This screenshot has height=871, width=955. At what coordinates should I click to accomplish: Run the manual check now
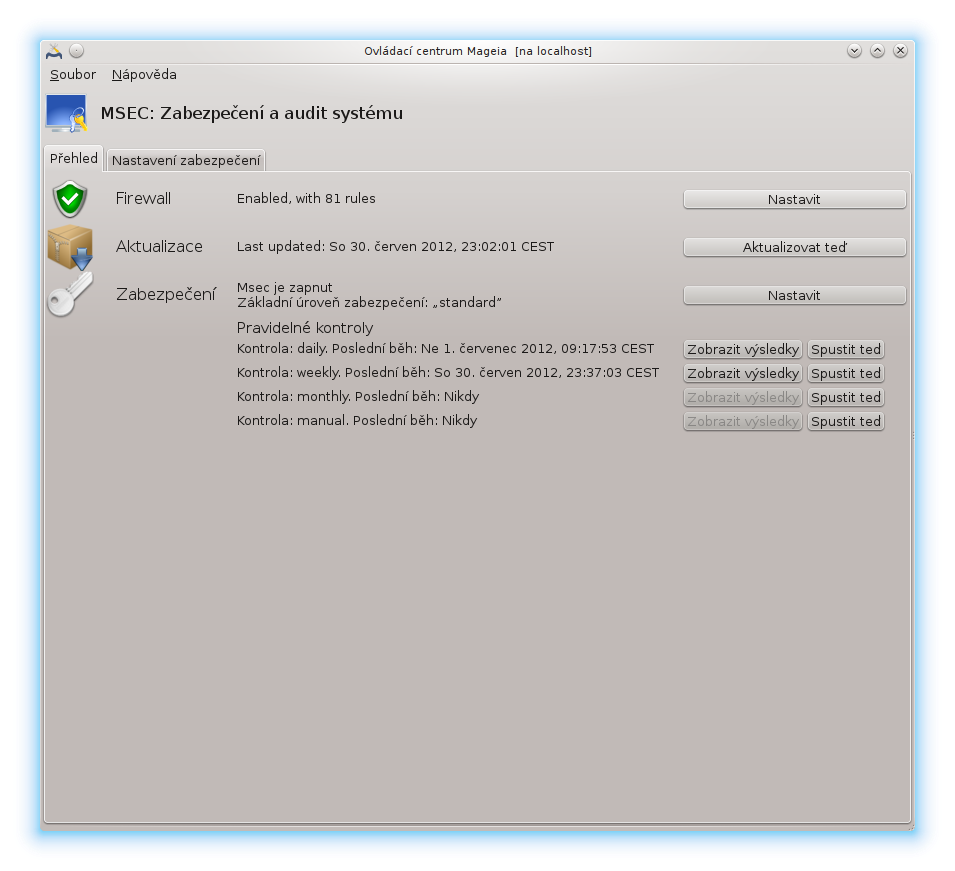846,421
